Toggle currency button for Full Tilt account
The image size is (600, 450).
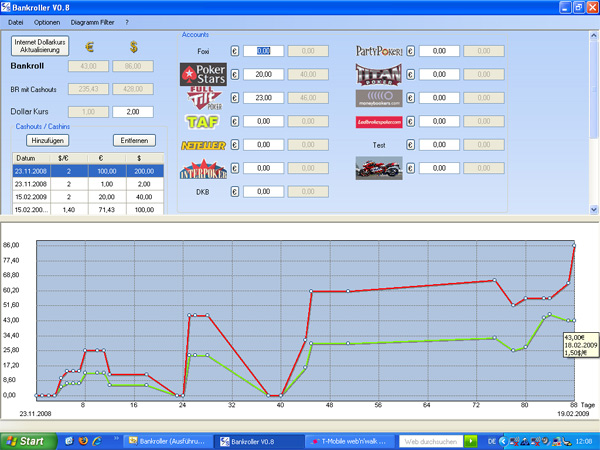point(235,98)
